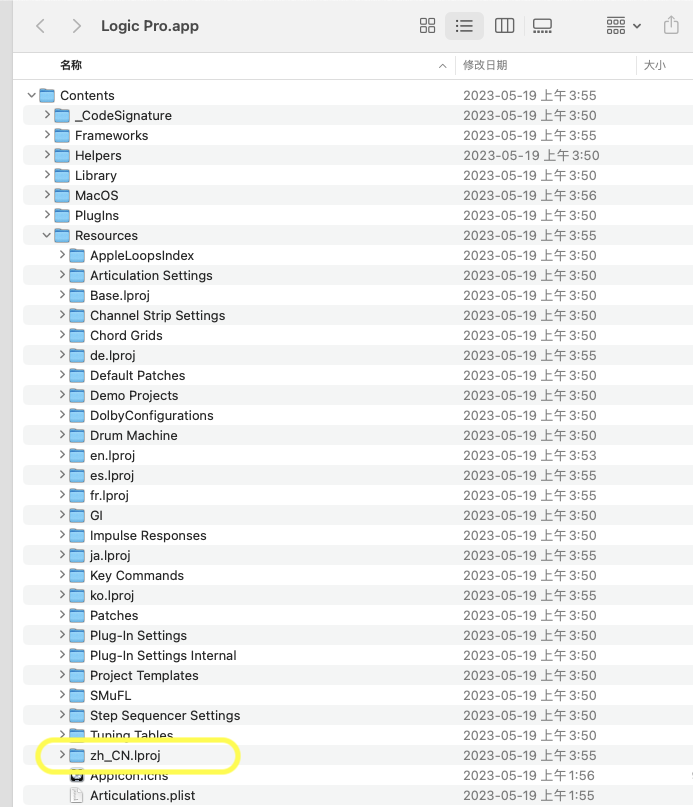
Task: Select the Drum Machine folder icon
Action: tap(77, 435)
